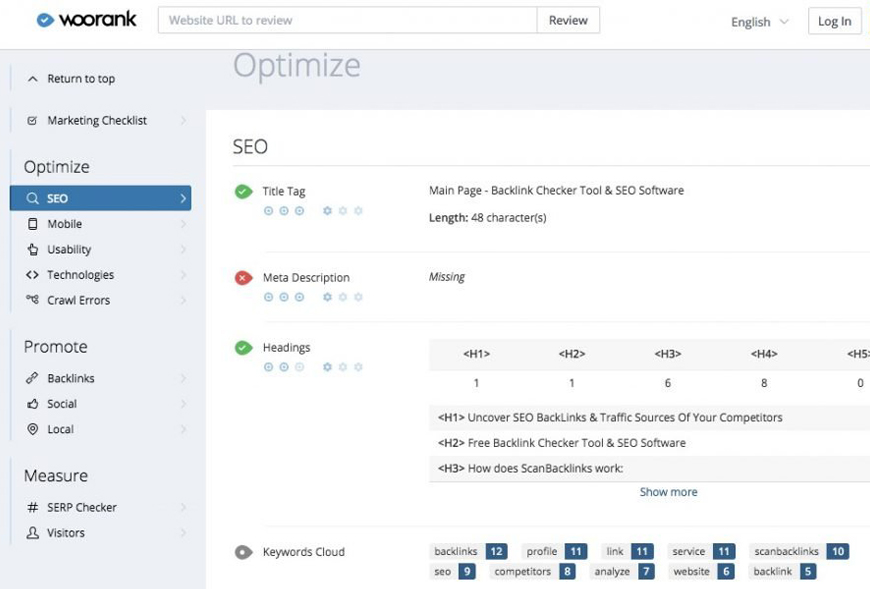Click the Visitors person icon
Screen dimensions: 870x589
coord(33,533)
